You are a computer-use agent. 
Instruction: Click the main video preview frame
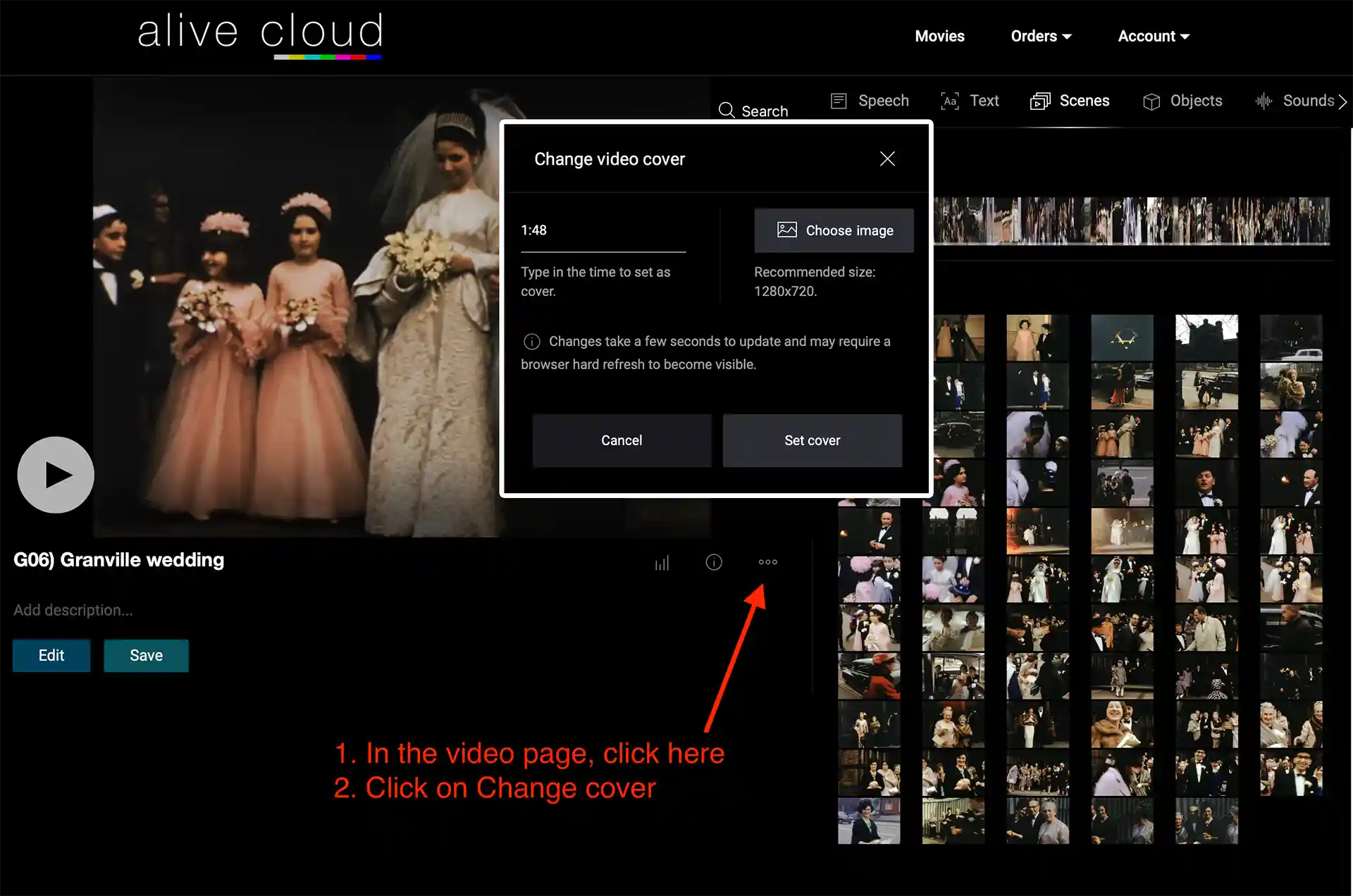point(296,308)
